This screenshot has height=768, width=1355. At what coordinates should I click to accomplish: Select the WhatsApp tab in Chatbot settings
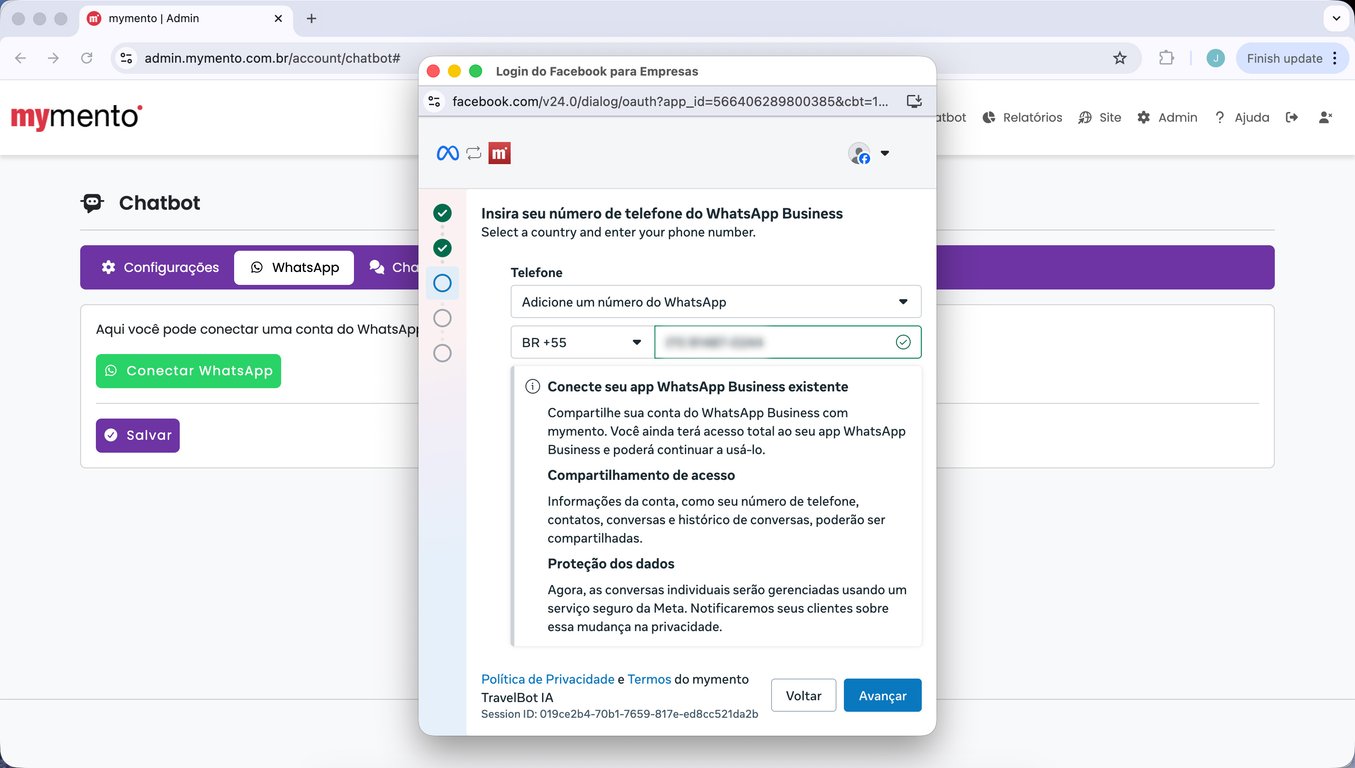[294, 268]
